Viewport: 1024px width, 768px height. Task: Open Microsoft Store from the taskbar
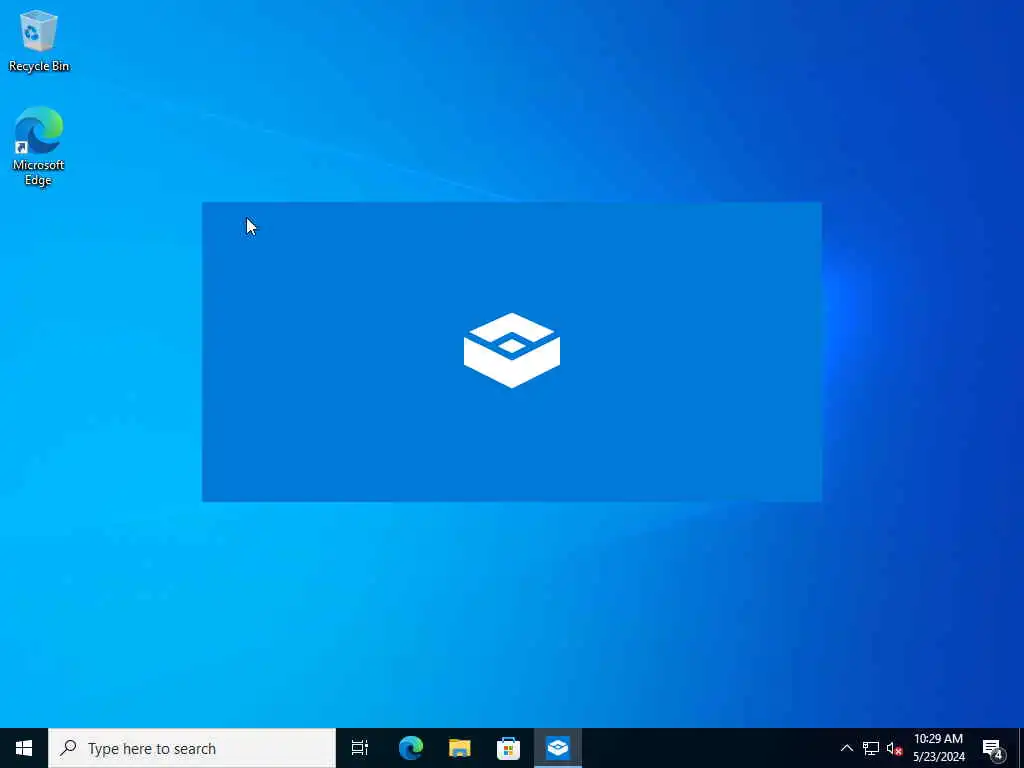pos(509,748)
